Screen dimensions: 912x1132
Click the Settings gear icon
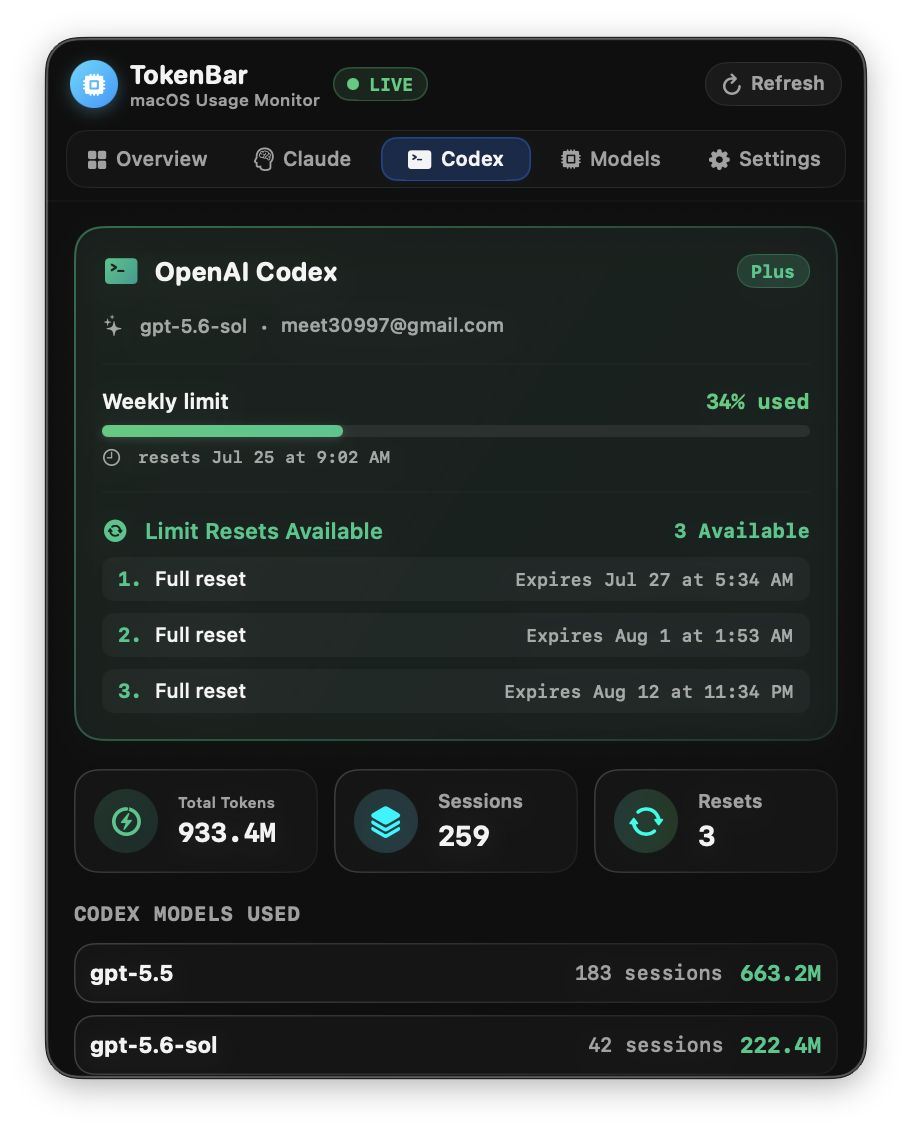719,160
